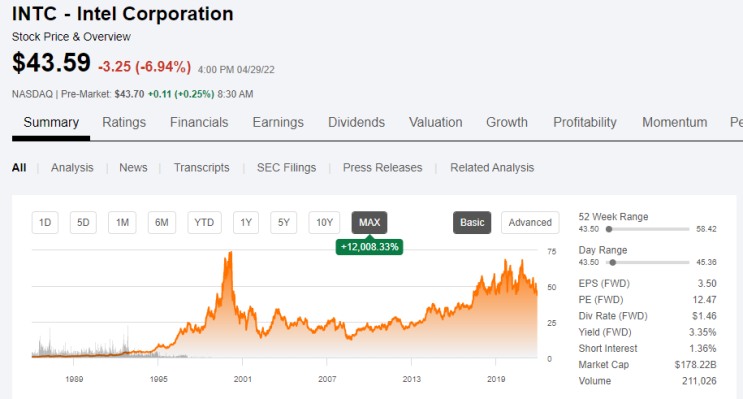743x399 pixels.
Task: Click the 2019 label on chart axis
Action: coord(496,379)
